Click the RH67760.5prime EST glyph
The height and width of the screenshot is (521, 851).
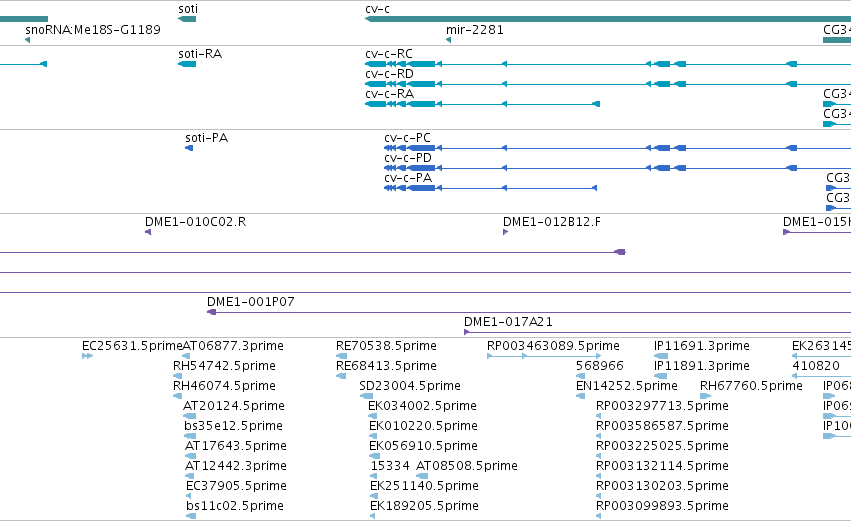(706, 396)
